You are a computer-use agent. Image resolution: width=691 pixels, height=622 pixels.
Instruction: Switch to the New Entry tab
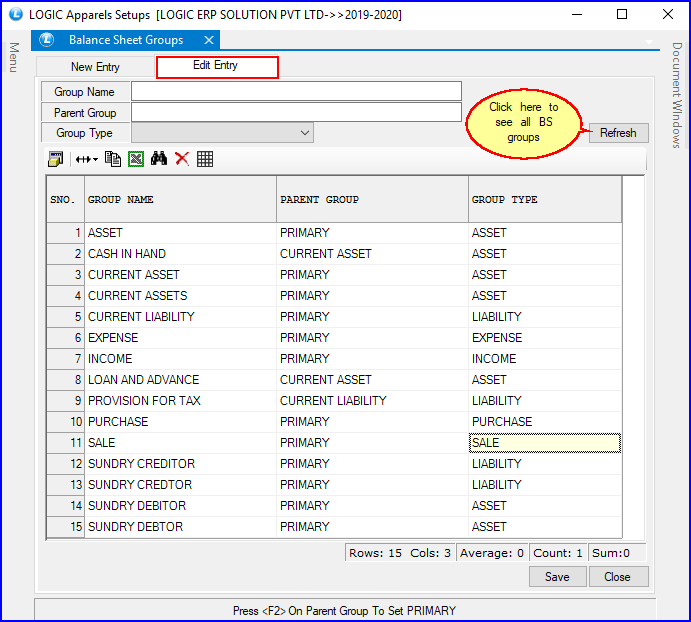tap(95, 67)
